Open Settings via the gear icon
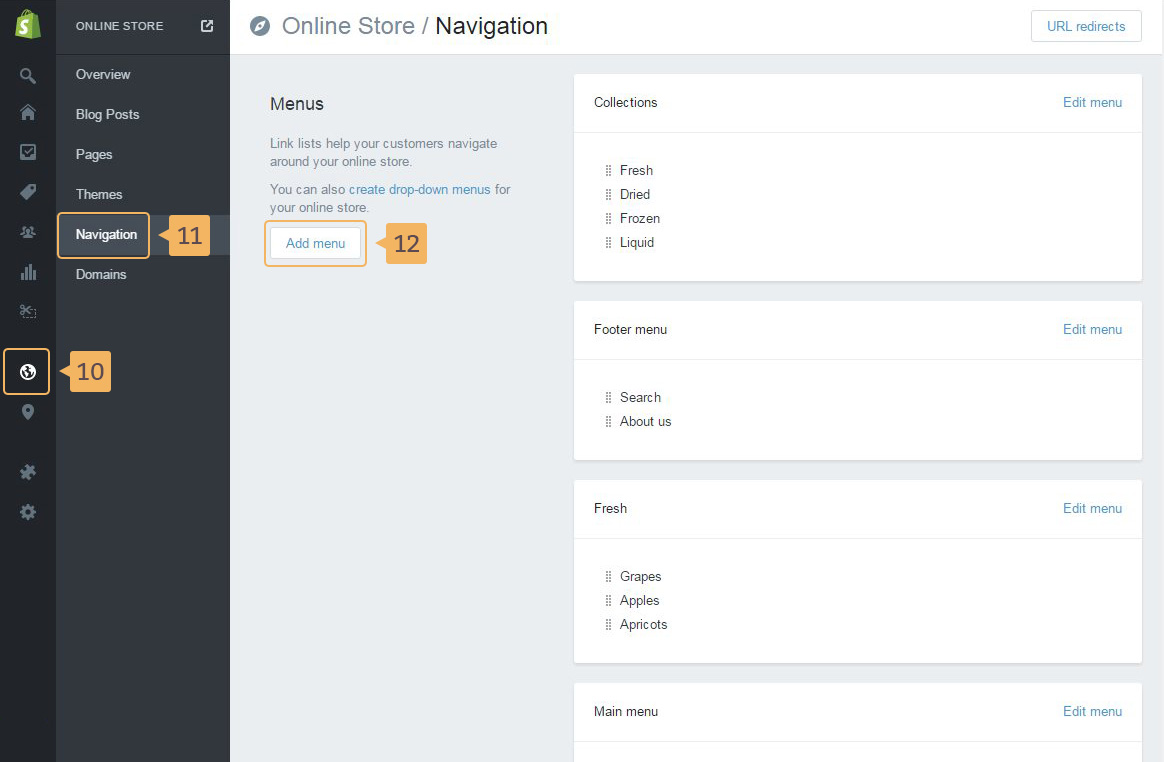 click(28, 512)
